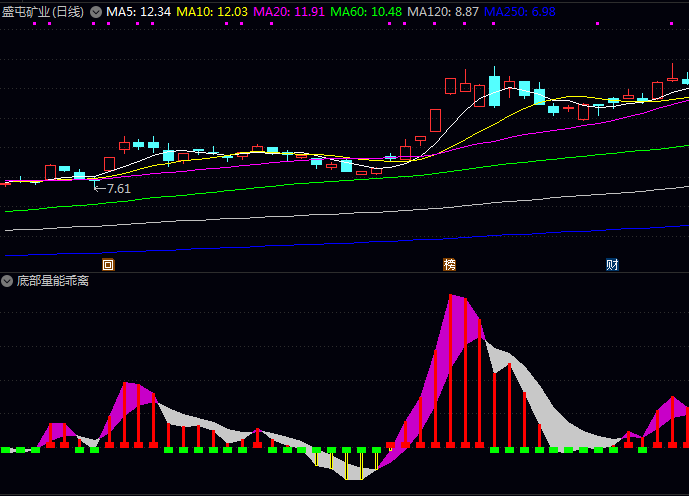
Task: Select the 盛屯矿业(日线) chart title
Action: (43, 12)
